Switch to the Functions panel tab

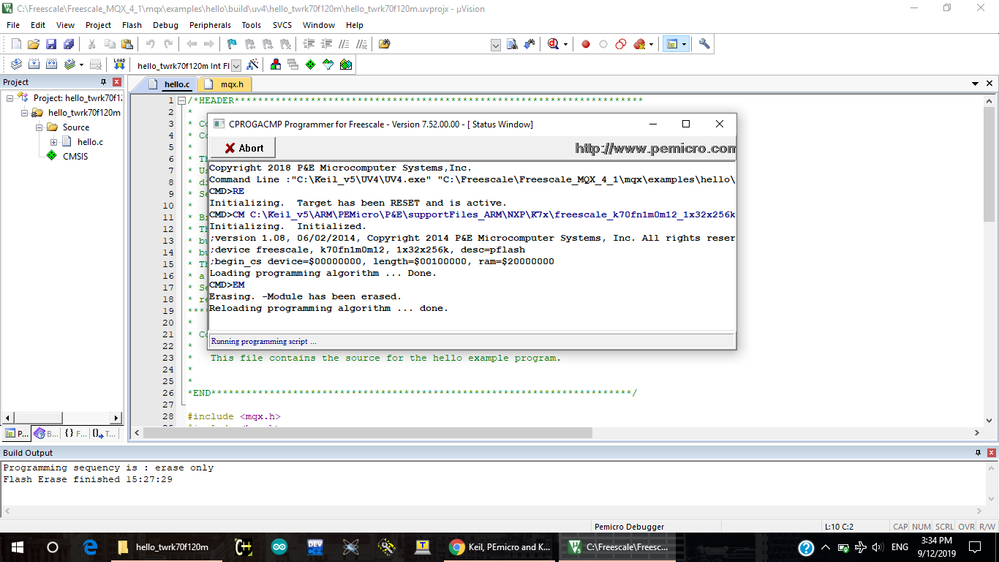(x=75, y=433)
